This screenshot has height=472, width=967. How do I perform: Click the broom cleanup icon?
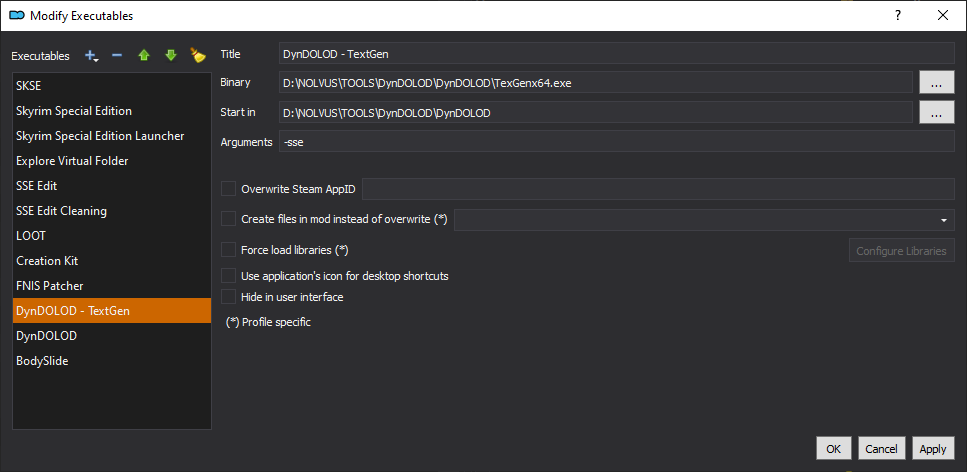[x=198, y=56]
